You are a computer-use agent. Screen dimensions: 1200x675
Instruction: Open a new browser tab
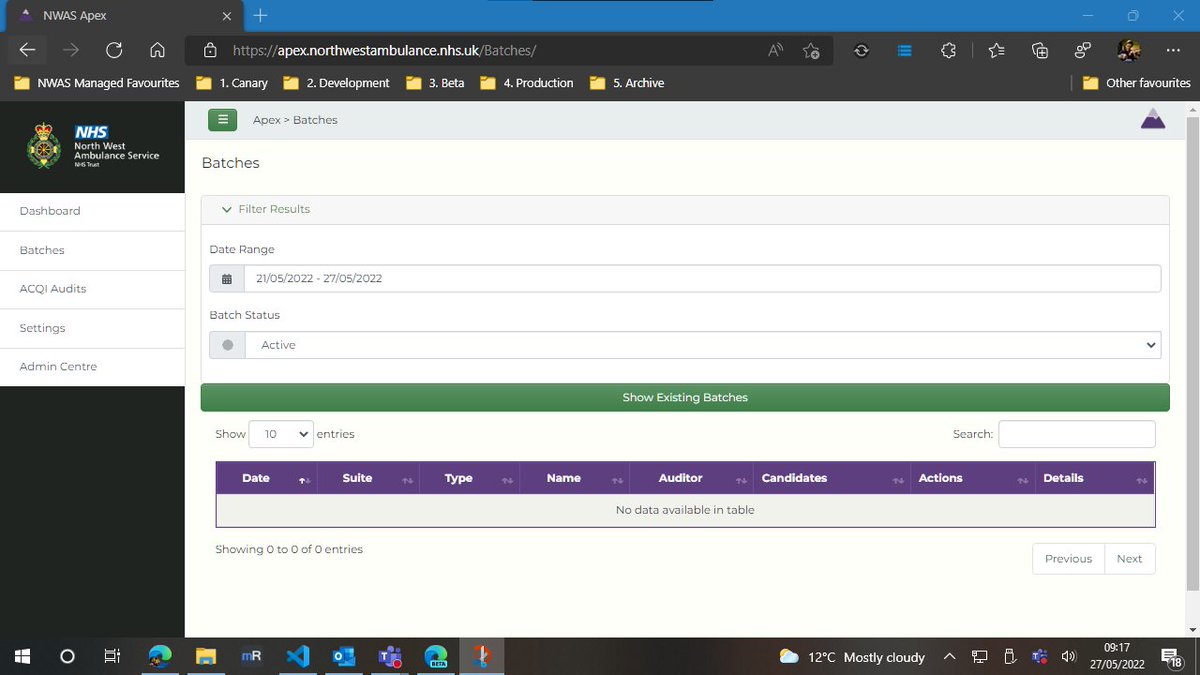260,15
